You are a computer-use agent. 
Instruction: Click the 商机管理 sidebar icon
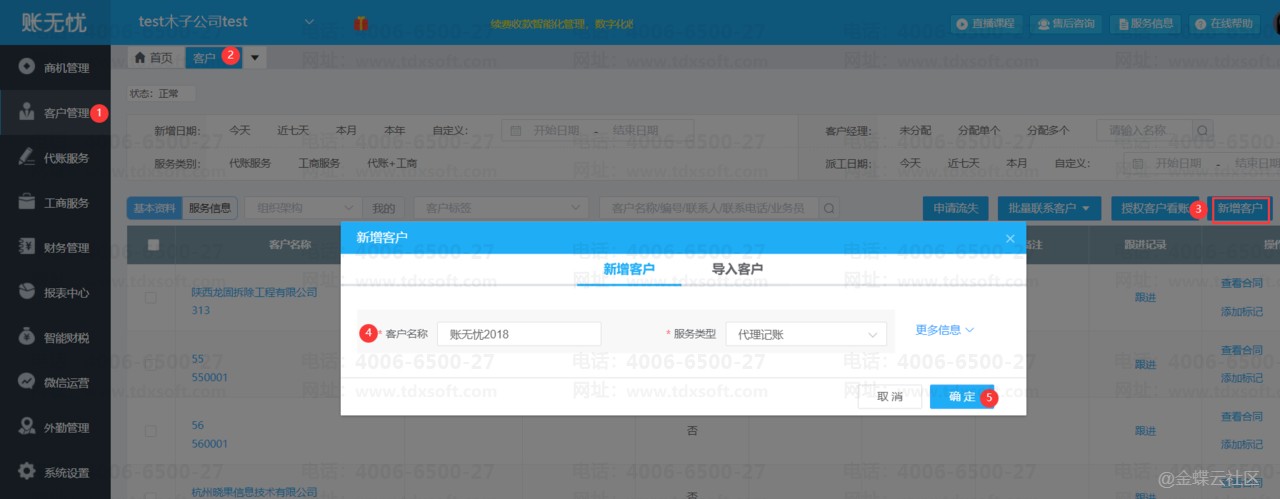[x=27, y=67]
